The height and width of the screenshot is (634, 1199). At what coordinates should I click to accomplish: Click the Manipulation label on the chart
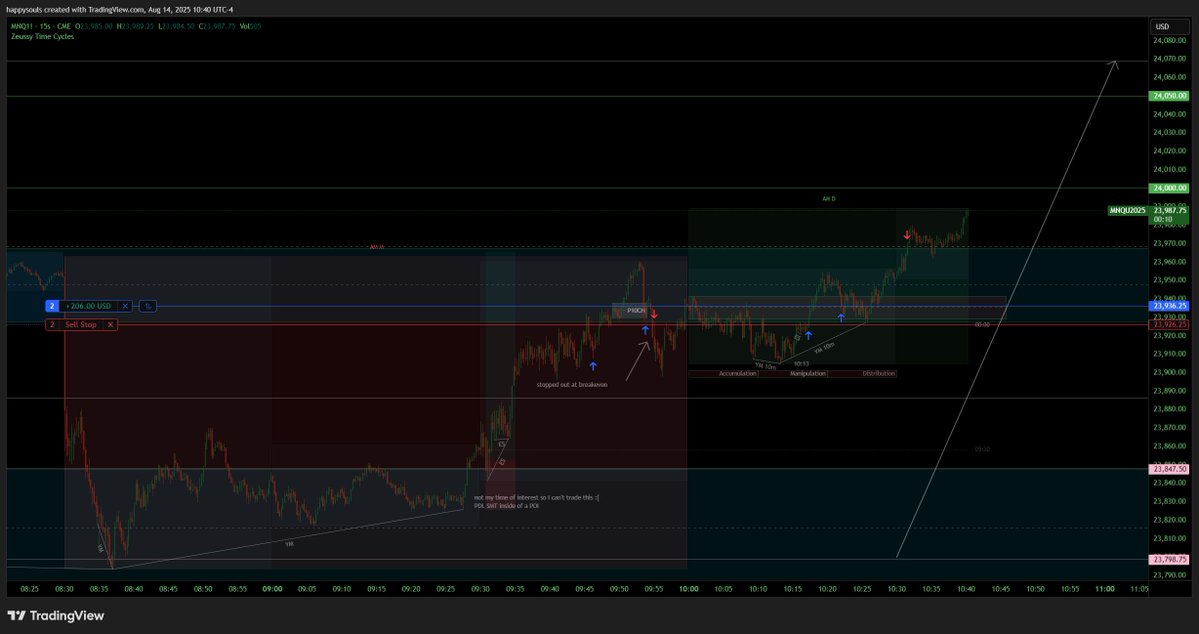[x=807, y=372]
